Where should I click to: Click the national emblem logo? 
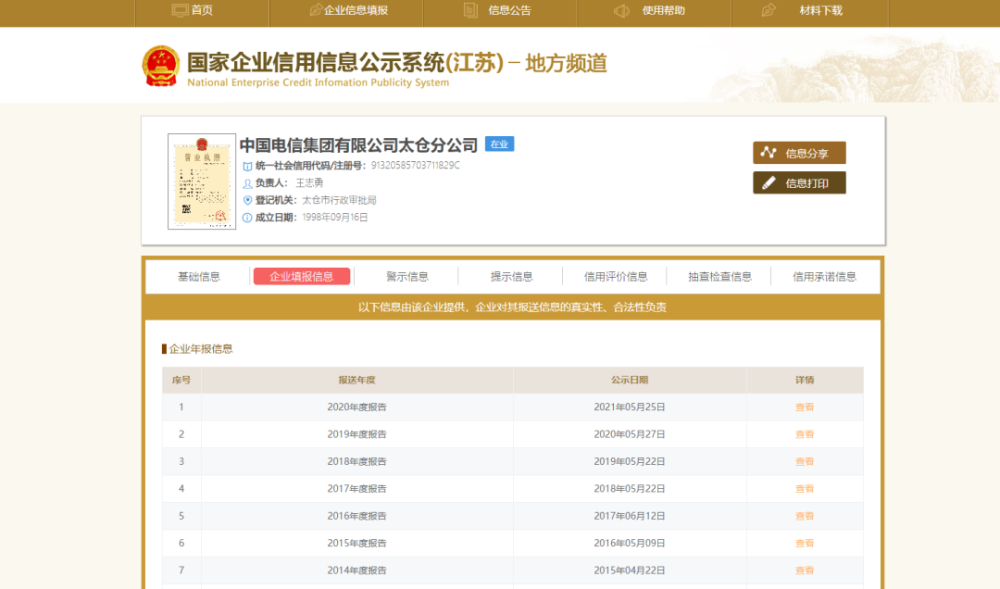[x=161, y=66]
